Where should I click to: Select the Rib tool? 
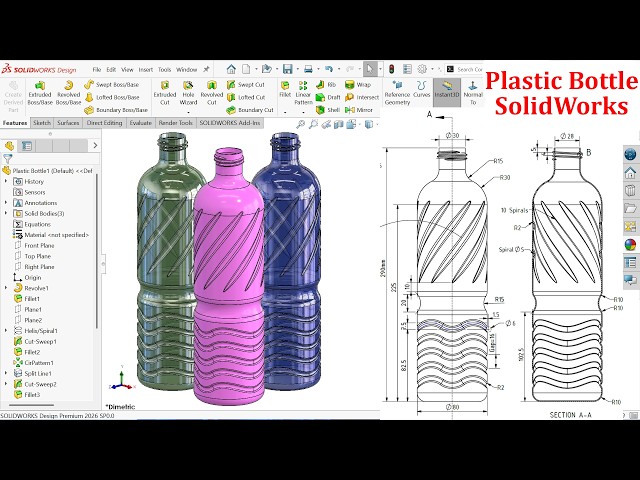click(326, 84)
